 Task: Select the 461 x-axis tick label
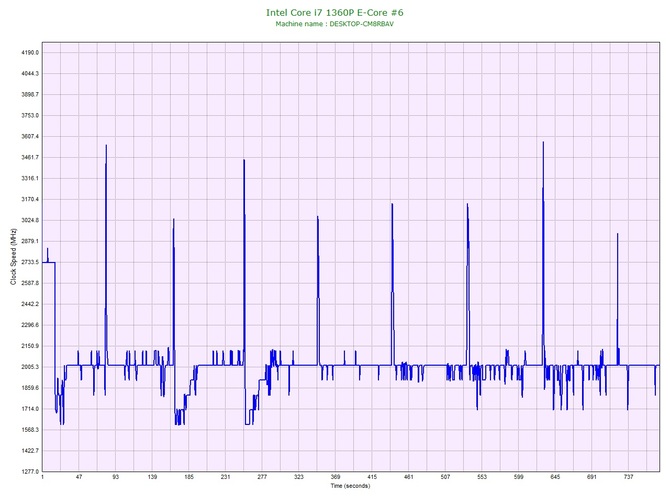[408, 477]
